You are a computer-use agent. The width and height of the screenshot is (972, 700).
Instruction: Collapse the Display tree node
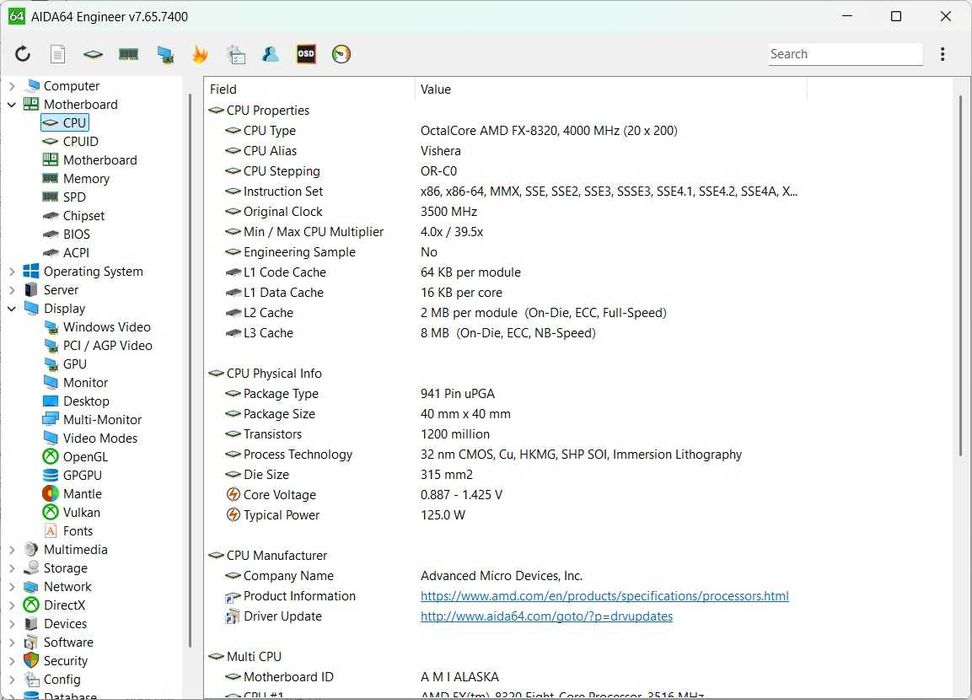pos(12,309)
